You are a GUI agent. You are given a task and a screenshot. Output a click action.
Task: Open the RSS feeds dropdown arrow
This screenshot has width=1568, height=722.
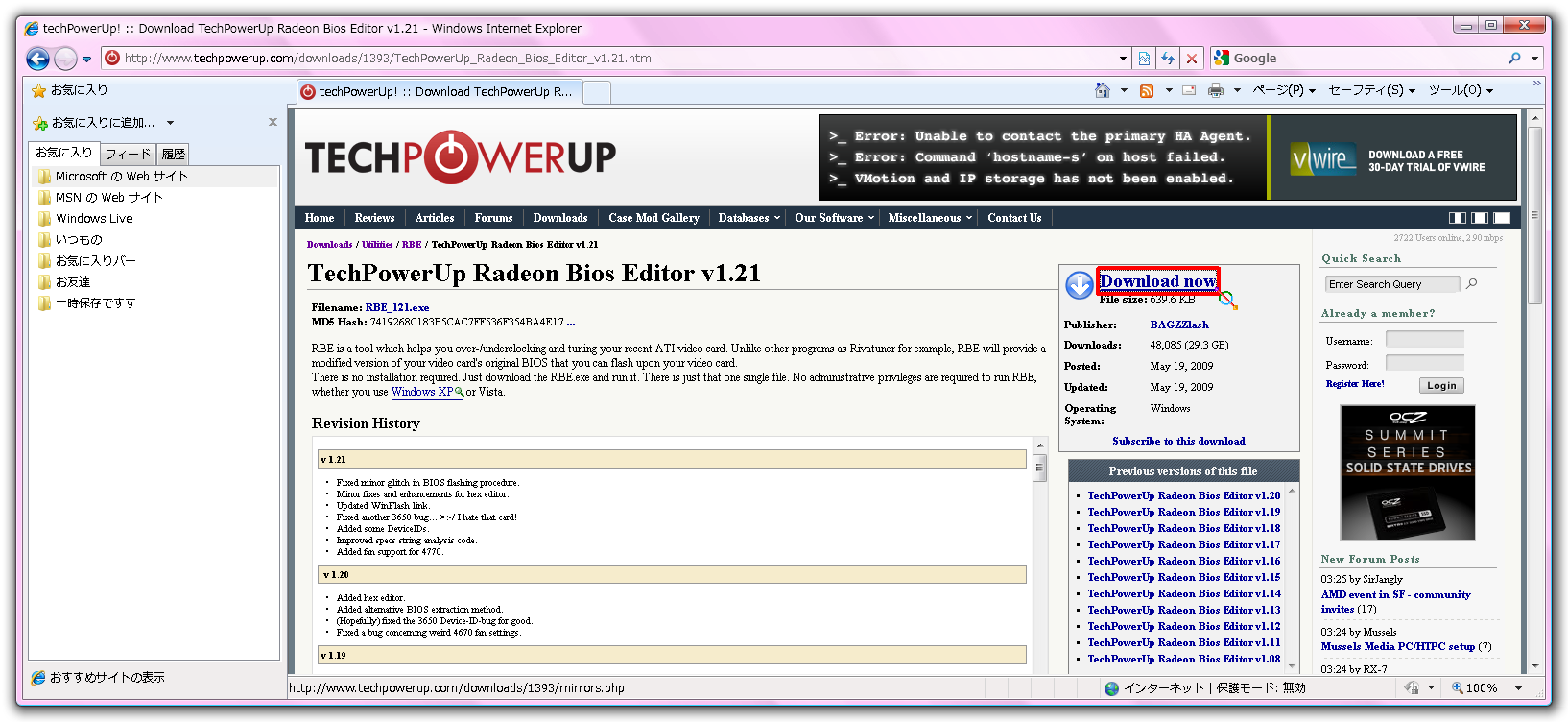(1169, 90)
